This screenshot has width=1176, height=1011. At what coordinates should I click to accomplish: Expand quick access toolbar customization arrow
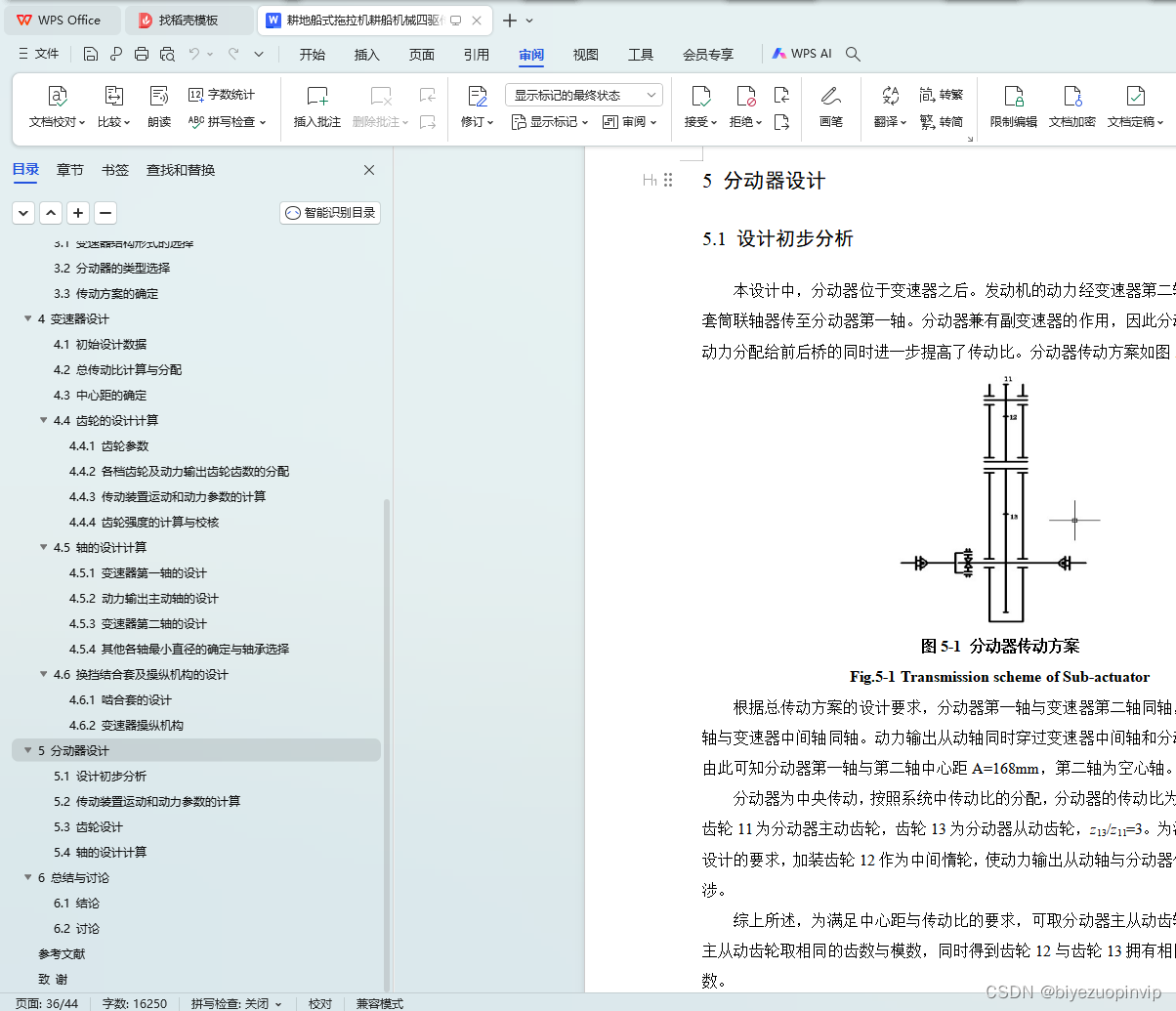coord(259,54)
